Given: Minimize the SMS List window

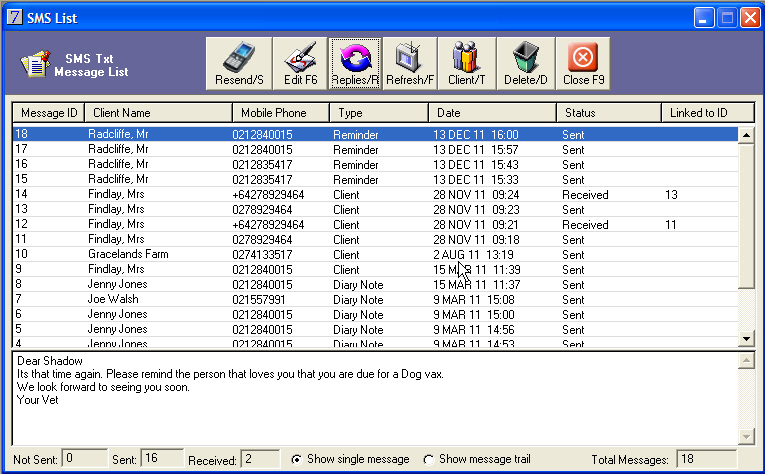Looking at the screenshot, I should (x=704, y=18).
